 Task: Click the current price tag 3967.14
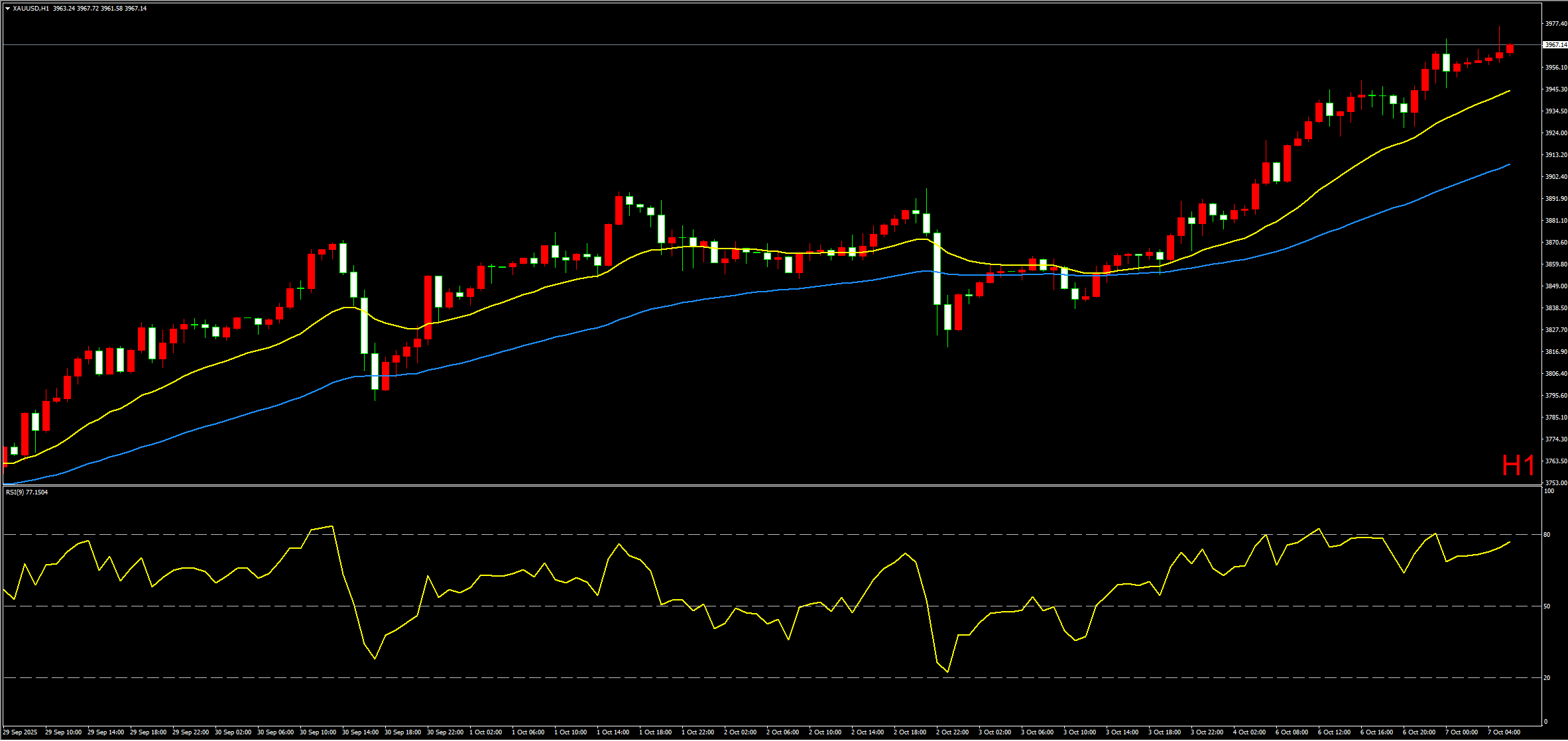[x=1555, y=45]
